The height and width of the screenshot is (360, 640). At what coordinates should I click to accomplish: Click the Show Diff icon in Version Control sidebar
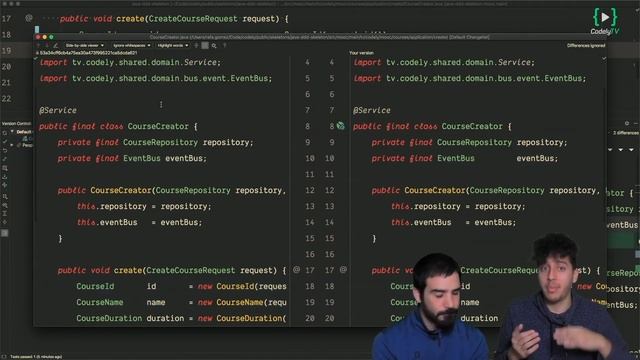[x=5, y=168]
